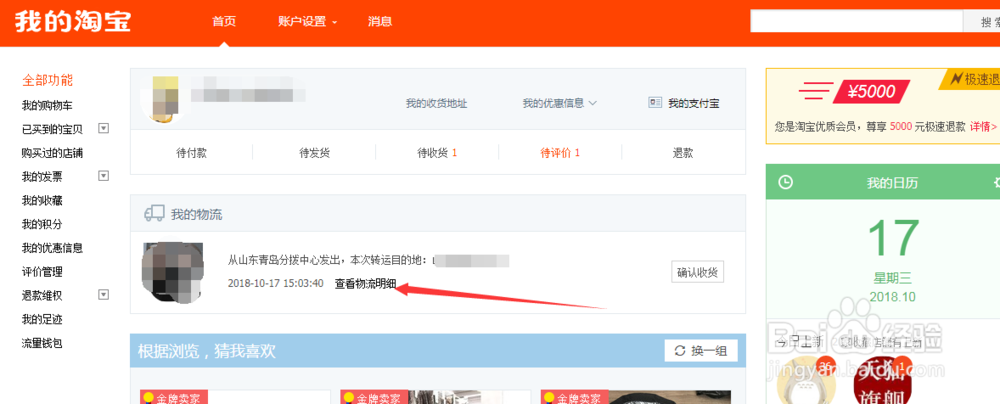1000x404 pixels.
Task: Open 购买过的店铺 link
Action: (52, 153)
